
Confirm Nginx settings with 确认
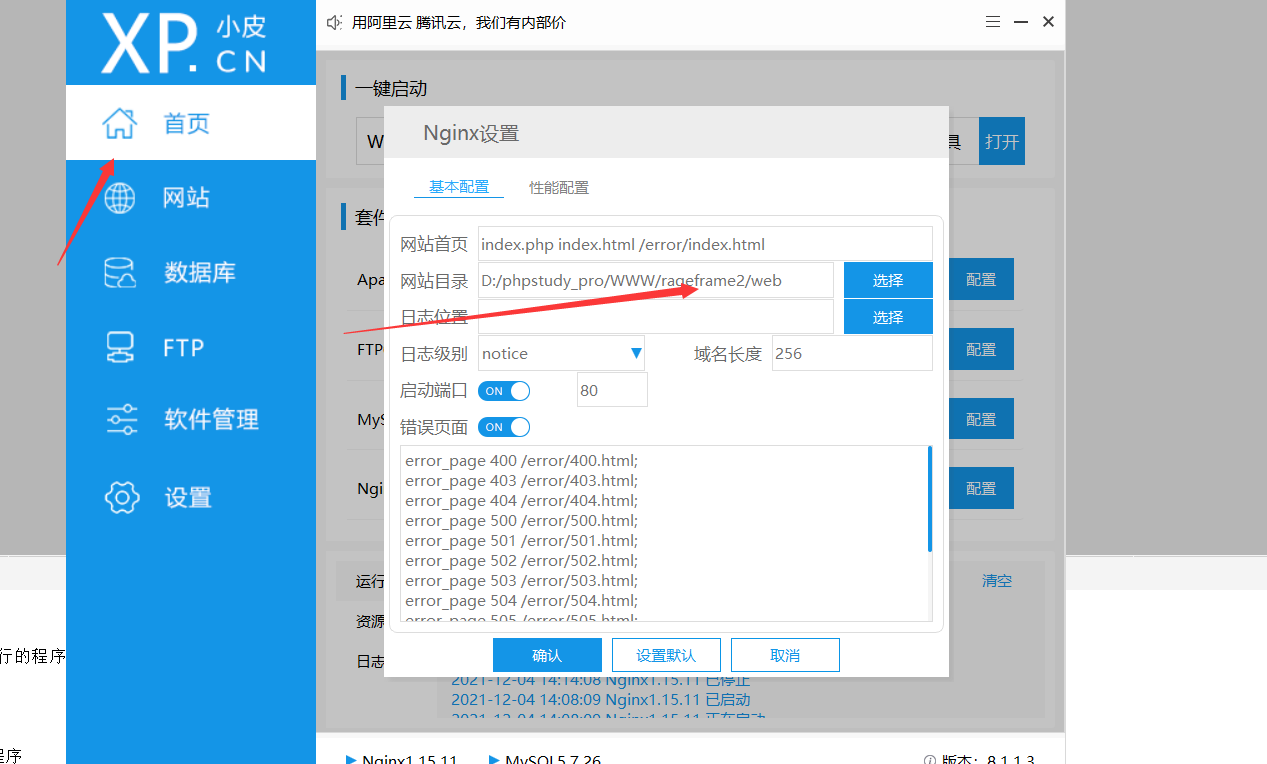(x=547, y=655)
